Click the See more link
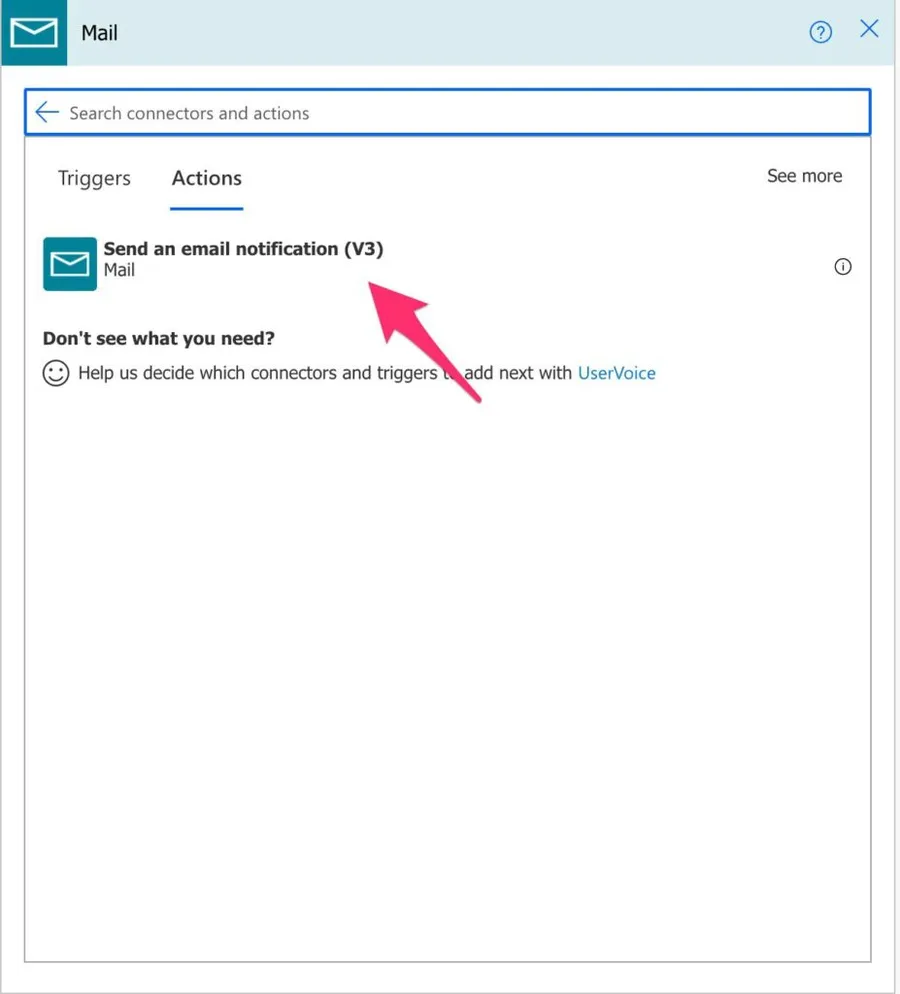The height and width of the screenshot is (994, 900). tap(804, 176)
